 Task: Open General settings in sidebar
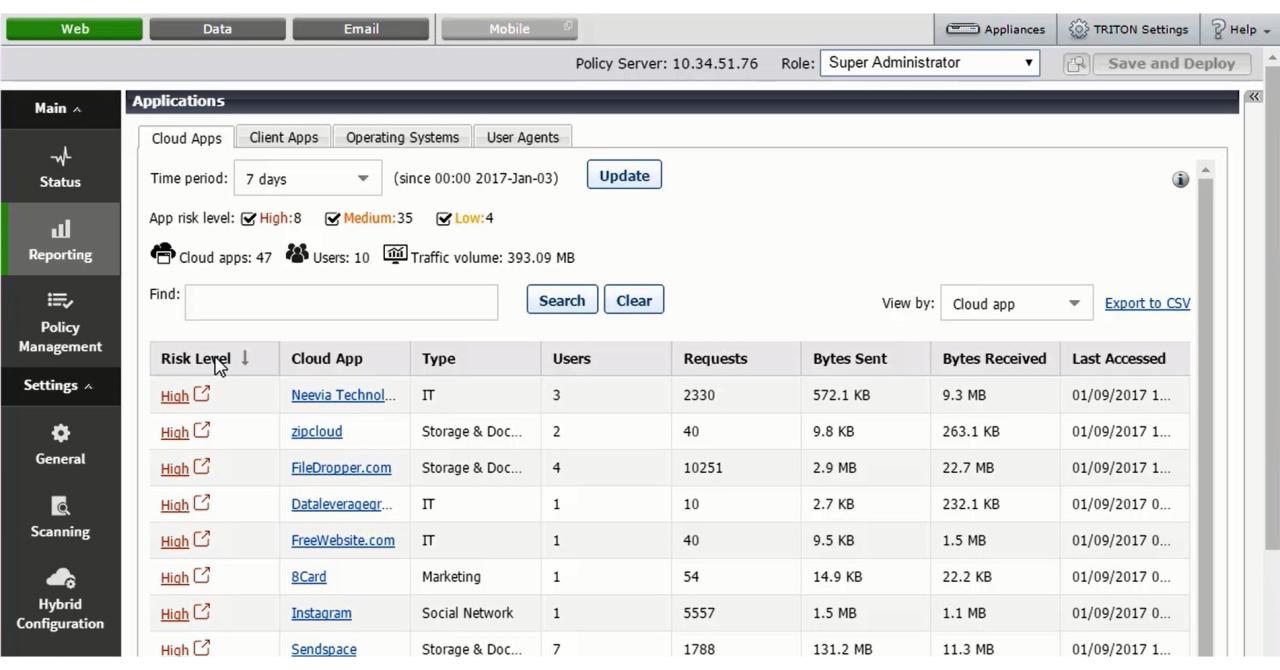coord(60,444)
